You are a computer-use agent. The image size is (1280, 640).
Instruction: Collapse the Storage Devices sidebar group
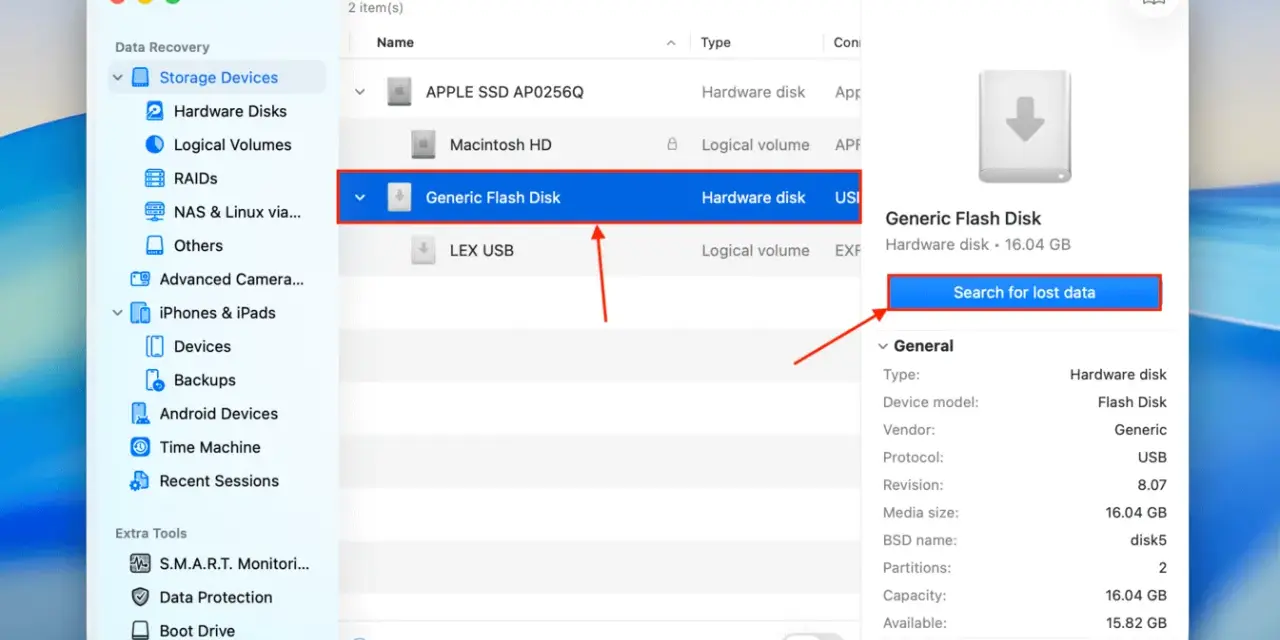pyautogui.click(x=118, y=77)
